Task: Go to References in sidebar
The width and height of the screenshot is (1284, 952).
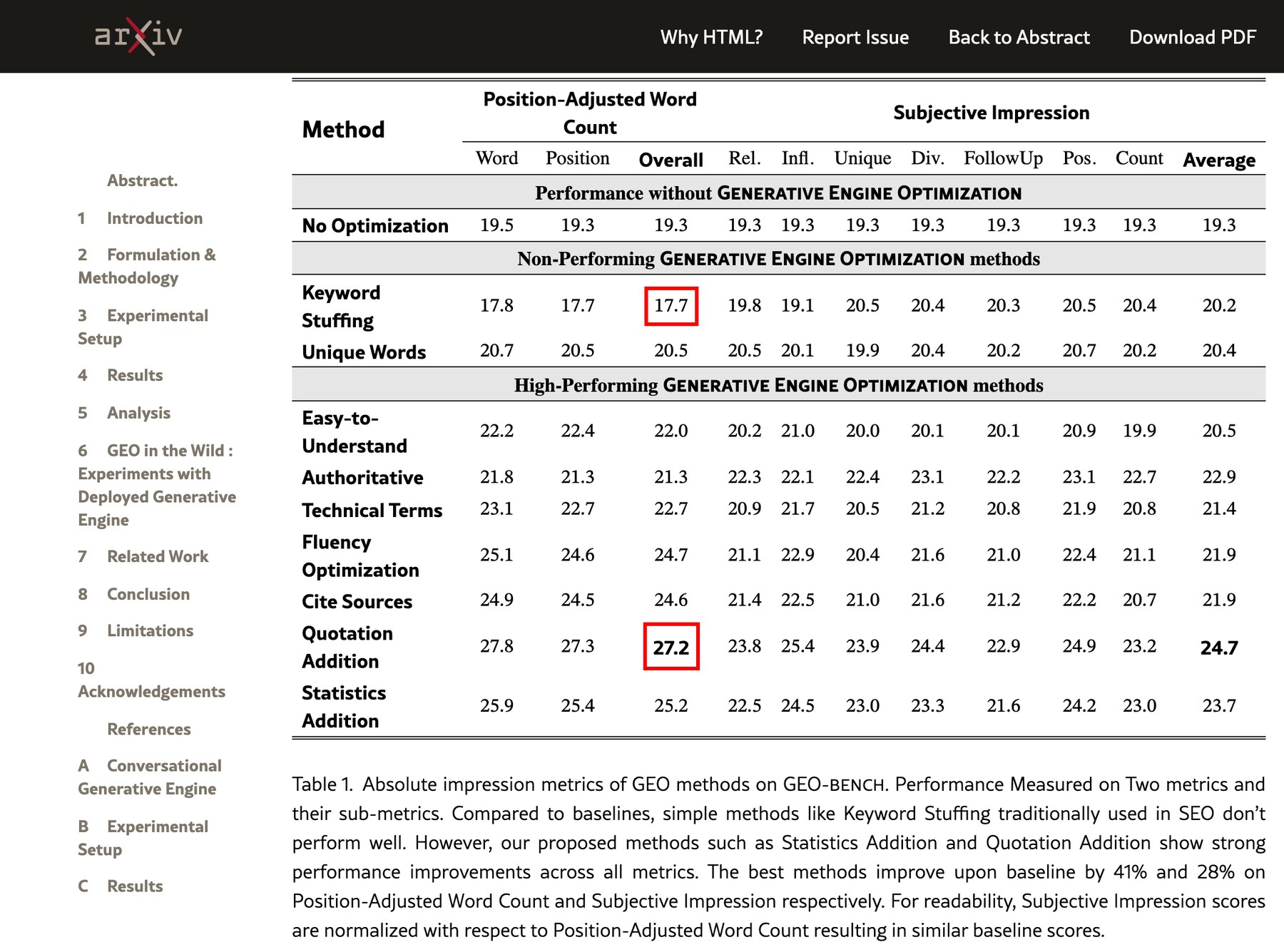Action: (149, 729)
